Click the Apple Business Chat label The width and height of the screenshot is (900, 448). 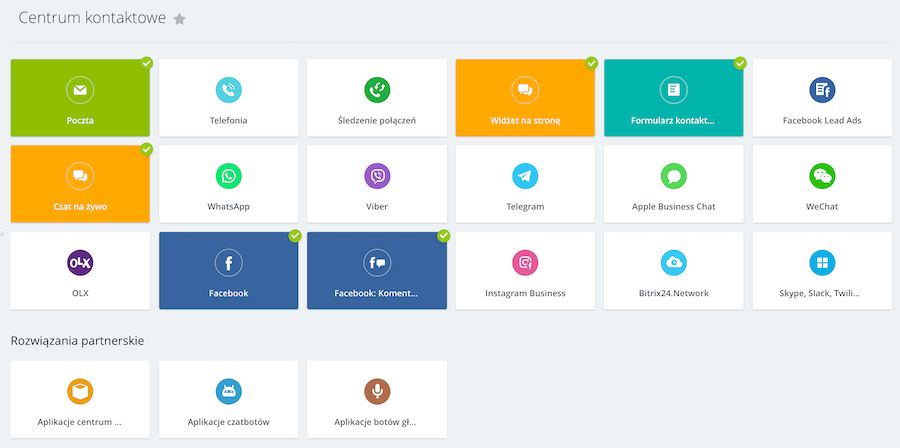point(673,207)
